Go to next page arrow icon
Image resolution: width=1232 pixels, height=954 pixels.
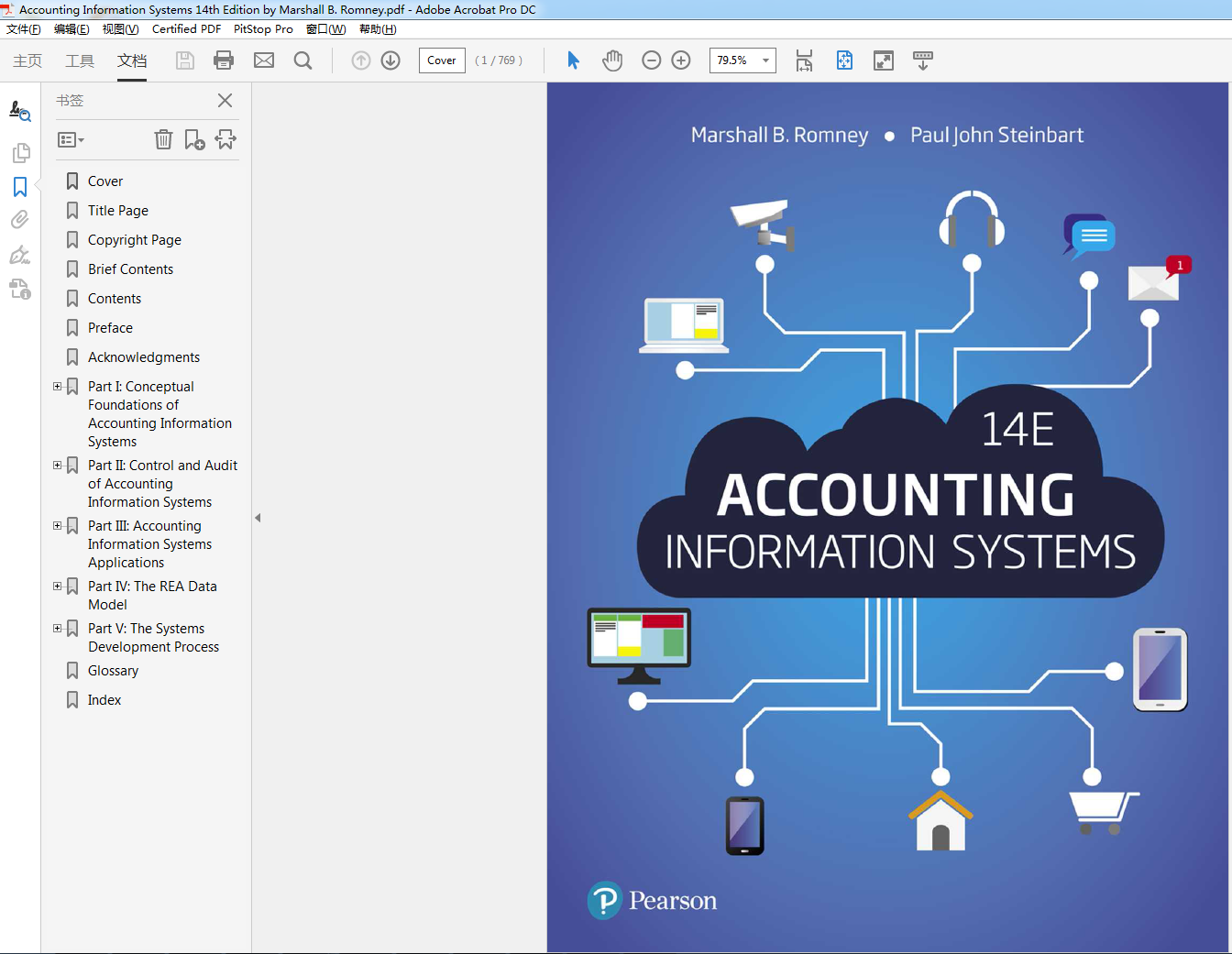(x=390, y=60)
